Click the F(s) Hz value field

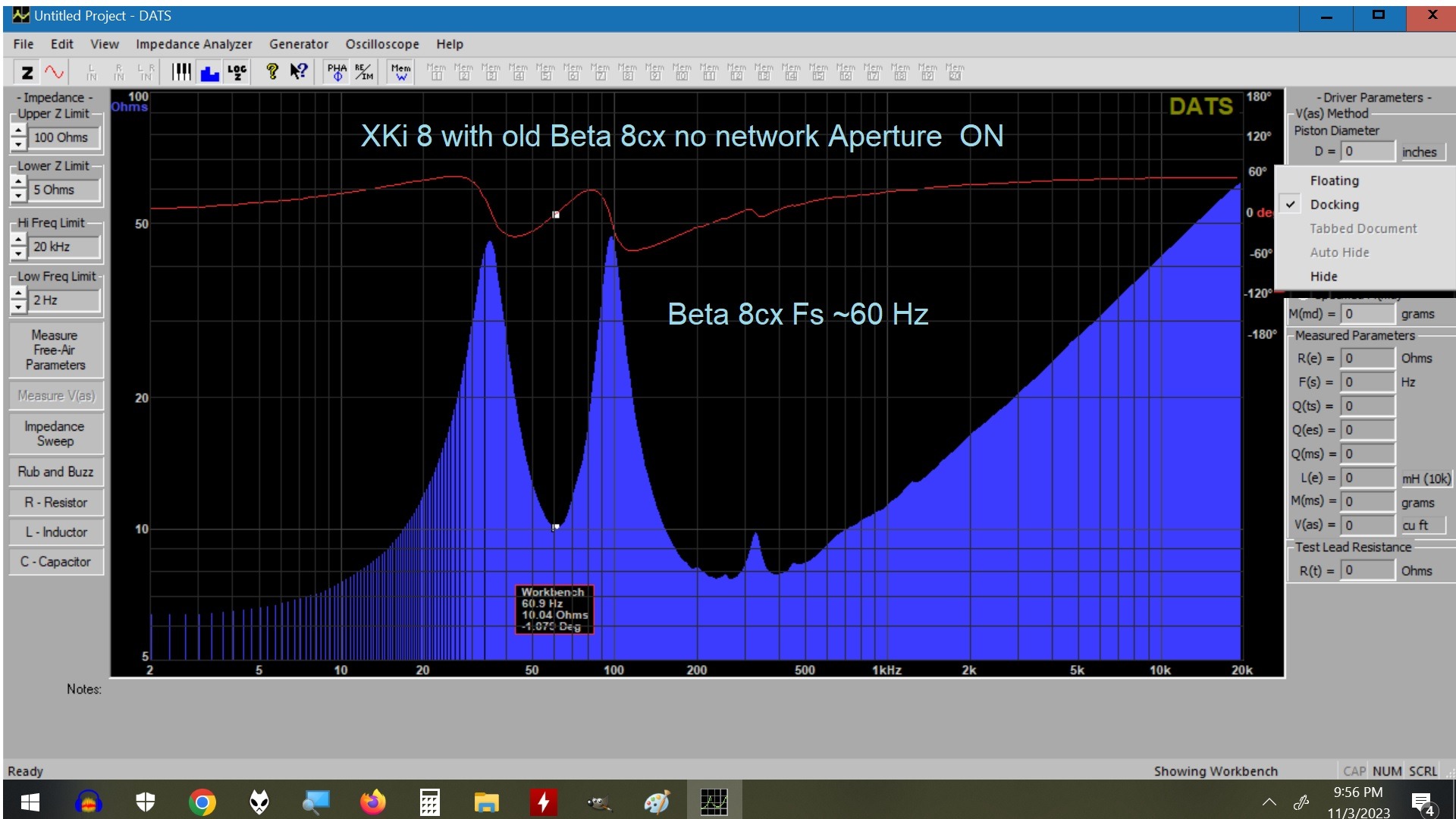pos(1368,382)
